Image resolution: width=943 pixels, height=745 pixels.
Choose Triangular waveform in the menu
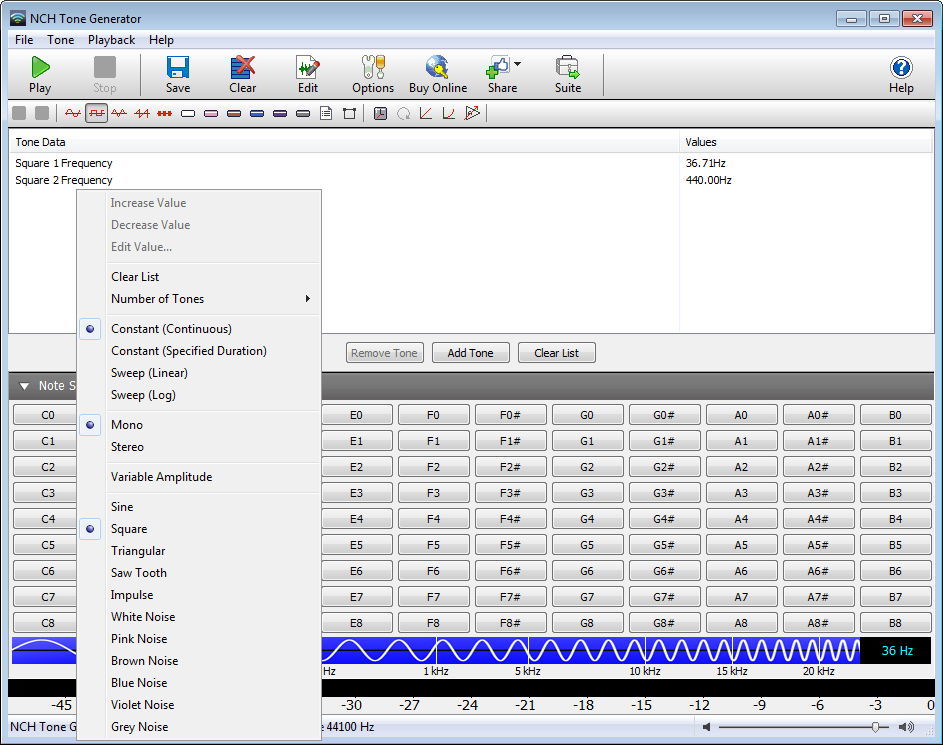tap(198, 551)
